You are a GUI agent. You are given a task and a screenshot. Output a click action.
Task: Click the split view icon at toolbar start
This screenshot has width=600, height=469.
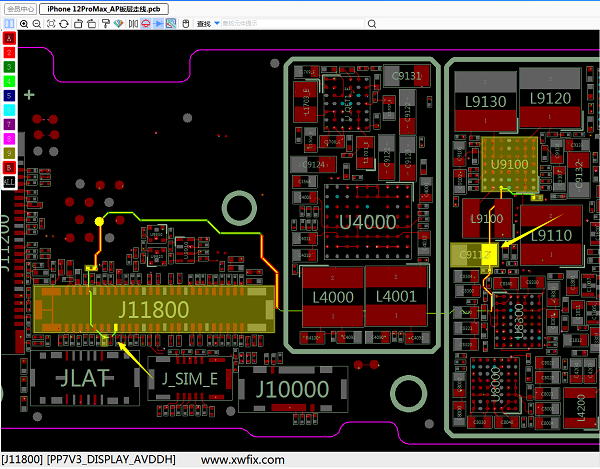(x=8, y=22)
